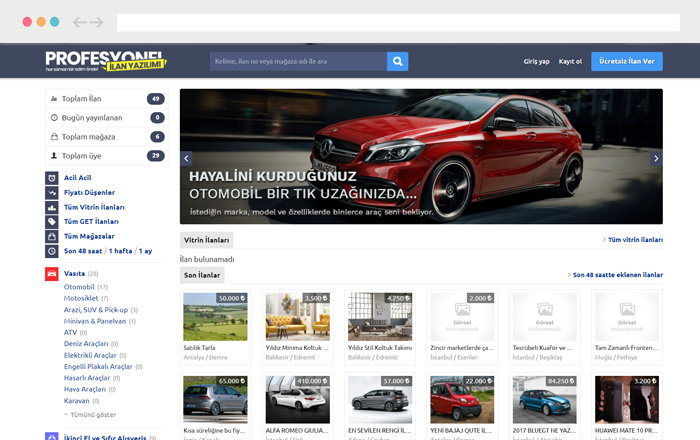Click the 1 ay filter link

pos(146,251)
